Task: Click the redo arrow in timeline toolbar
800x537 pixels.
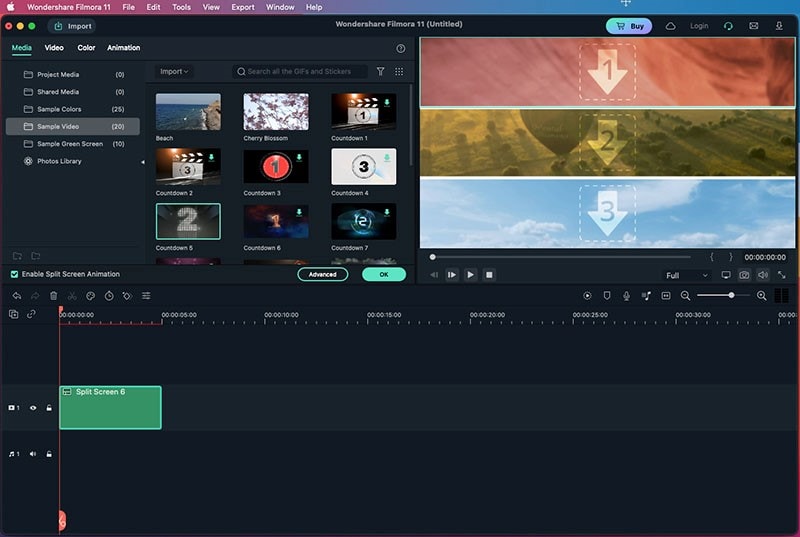Action: tap(35, 296)
